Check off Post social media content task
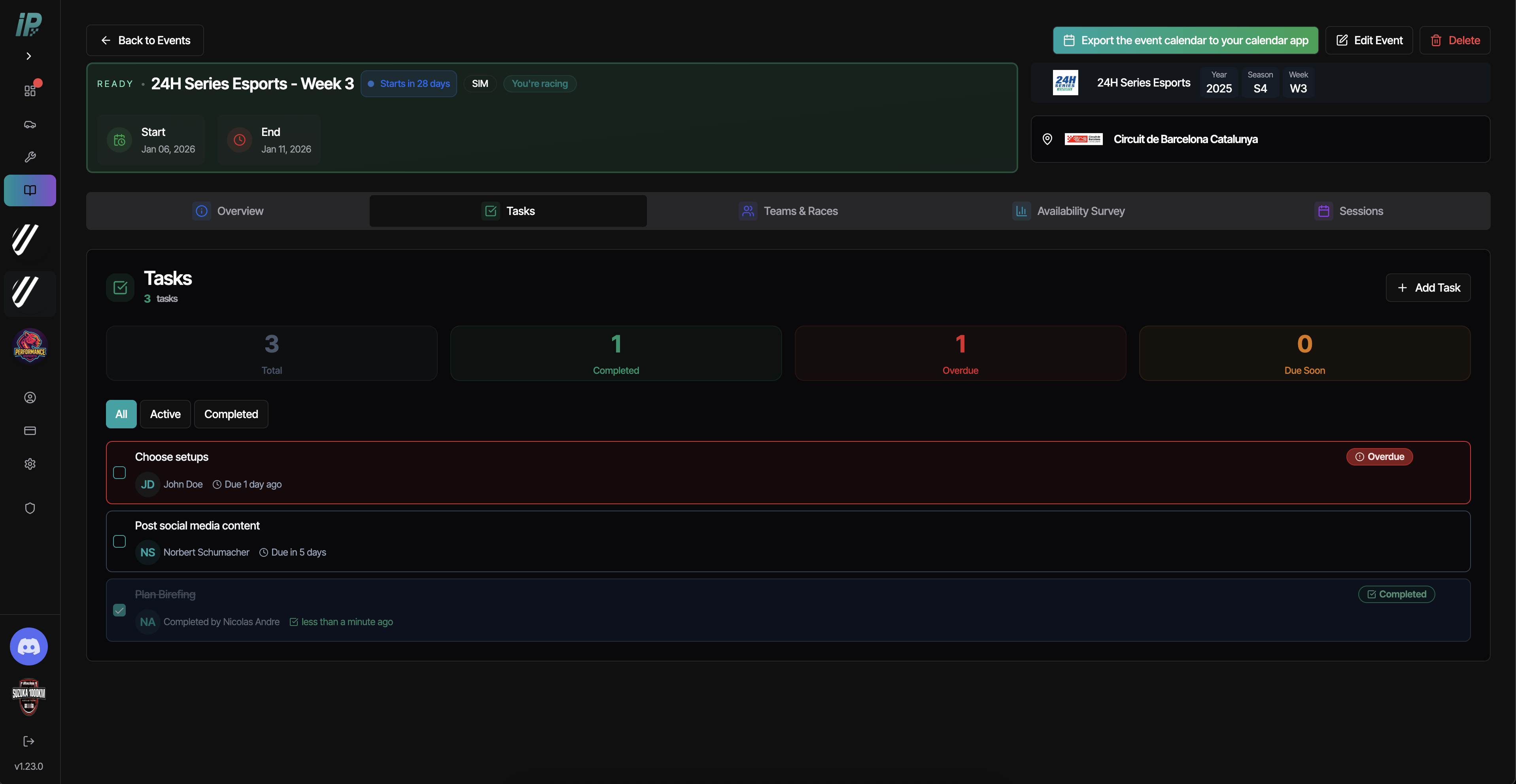Image resolution: width=1516 pixels, height=784 pixels. [x=119, y=542]
